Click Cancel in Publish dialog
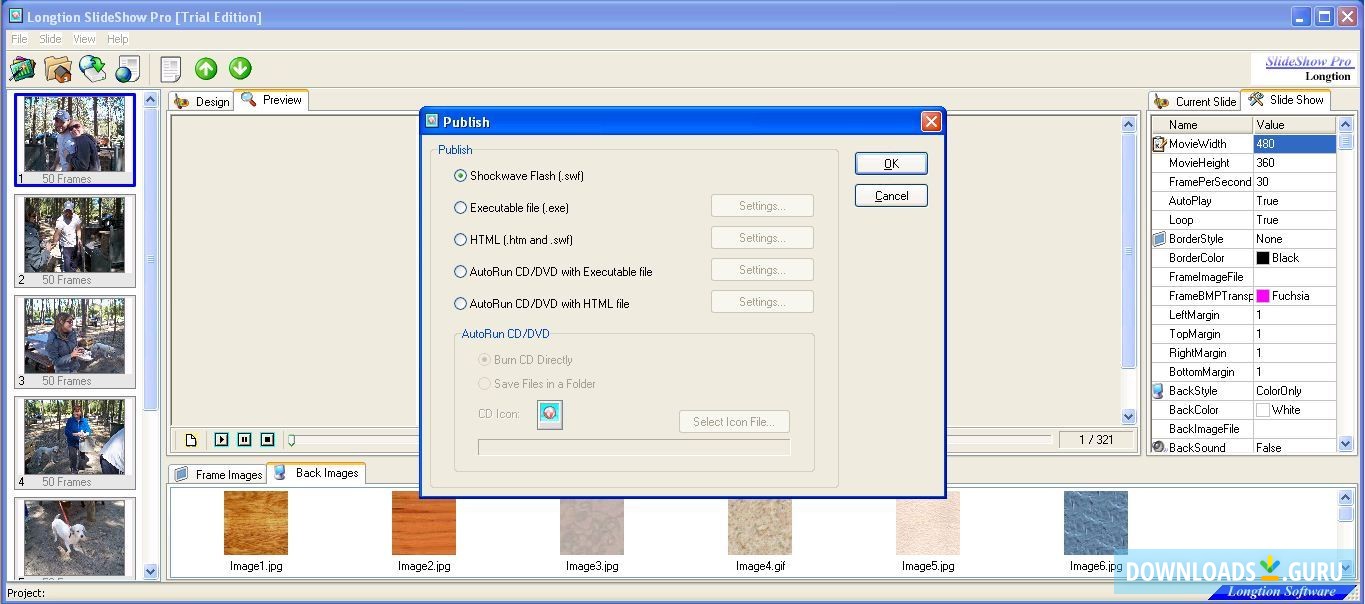The width and height of the screenshot is (1365, 604). [x=891, y=196]
